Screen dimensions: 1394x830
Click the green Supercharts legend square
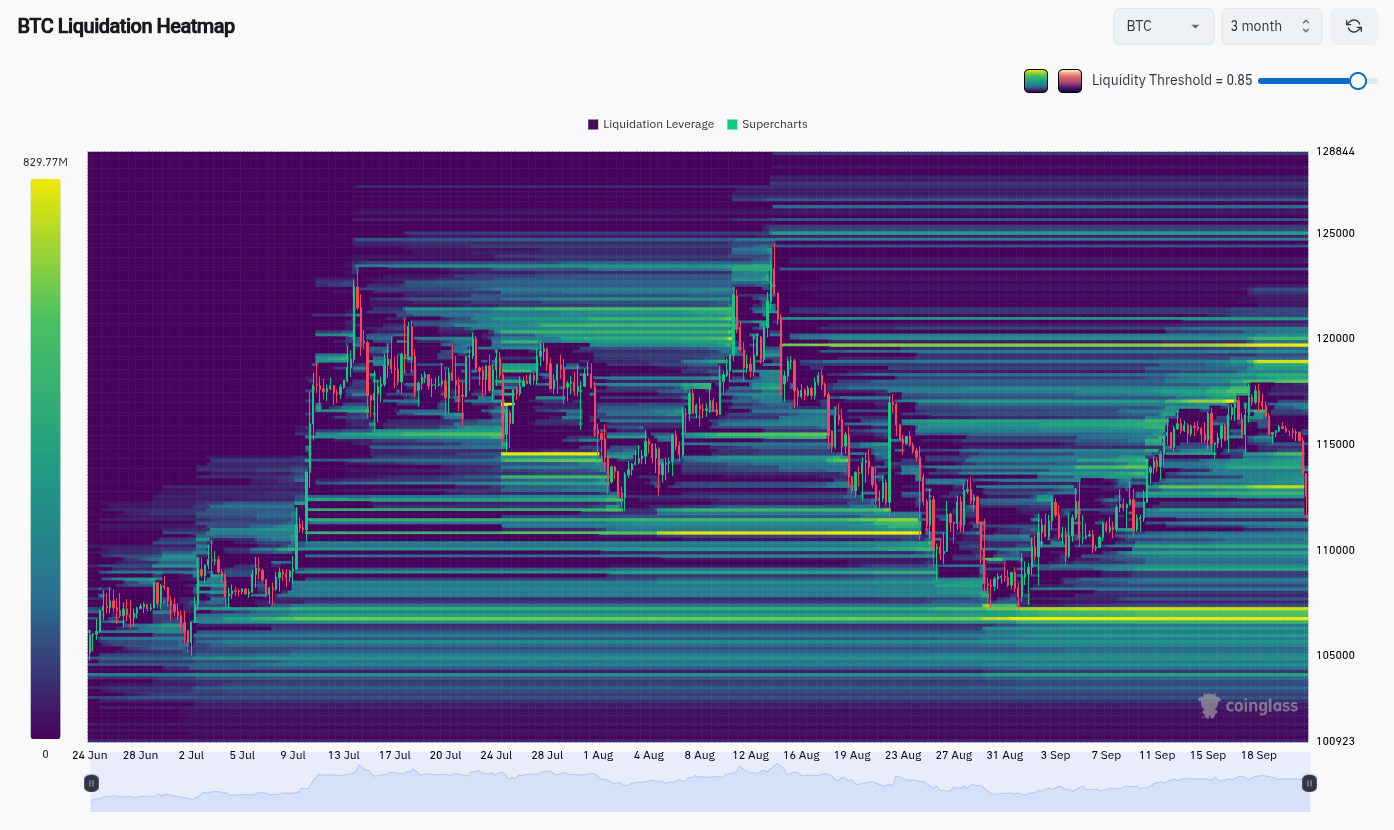click(x=732, y=125)
